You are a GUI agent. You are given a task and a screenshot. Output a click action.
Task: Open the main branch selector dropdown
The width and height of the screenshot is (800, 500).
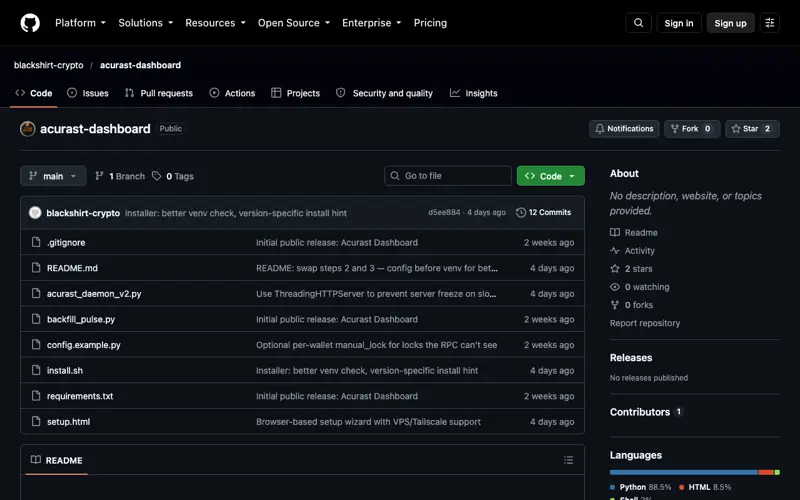(53, 176)
